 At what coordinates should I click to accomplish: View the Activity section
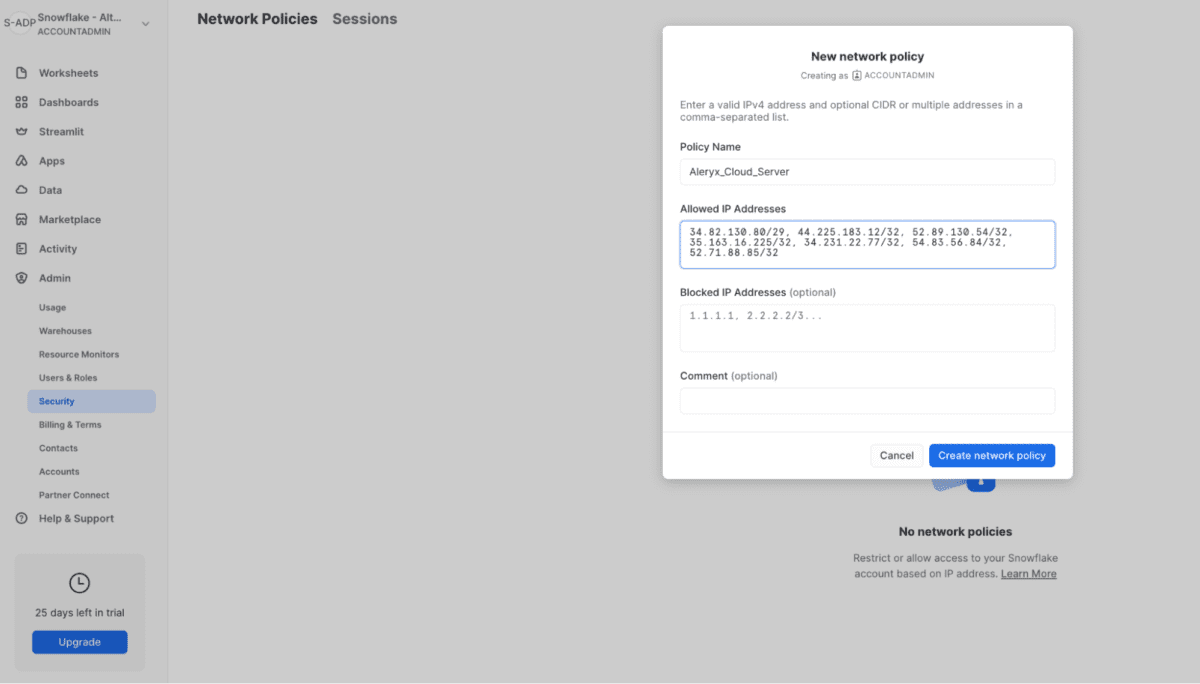pyautogui.click(x=60, y=248)
